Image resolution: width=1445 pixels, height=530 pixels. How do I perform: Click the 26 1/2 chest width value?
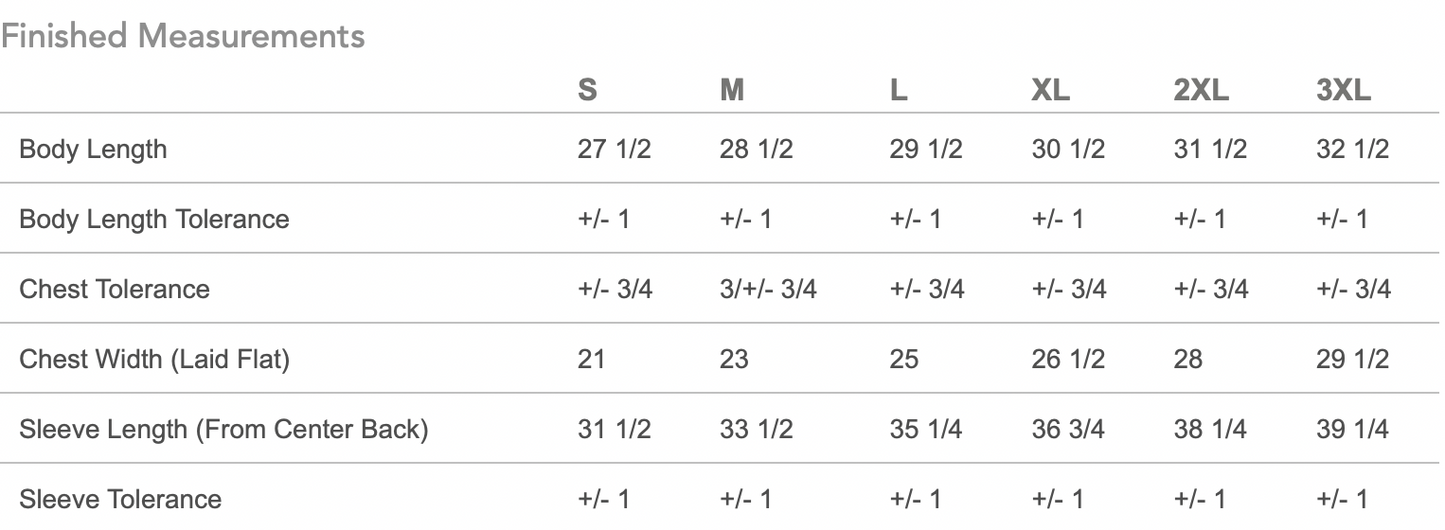coord(1068,360)
